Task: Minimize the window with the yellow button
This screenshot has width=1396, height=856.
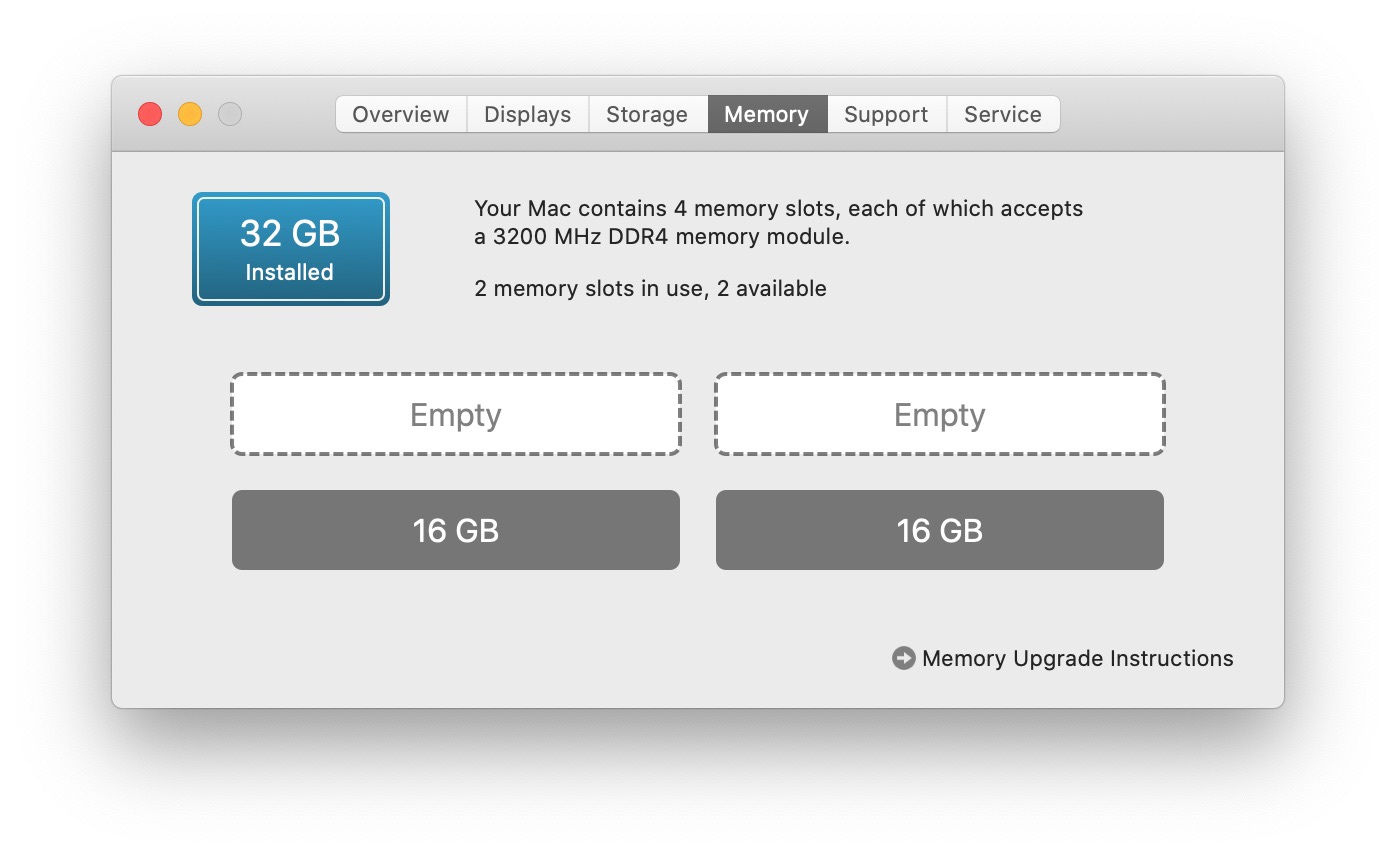Action: click(x=190, y=114)
